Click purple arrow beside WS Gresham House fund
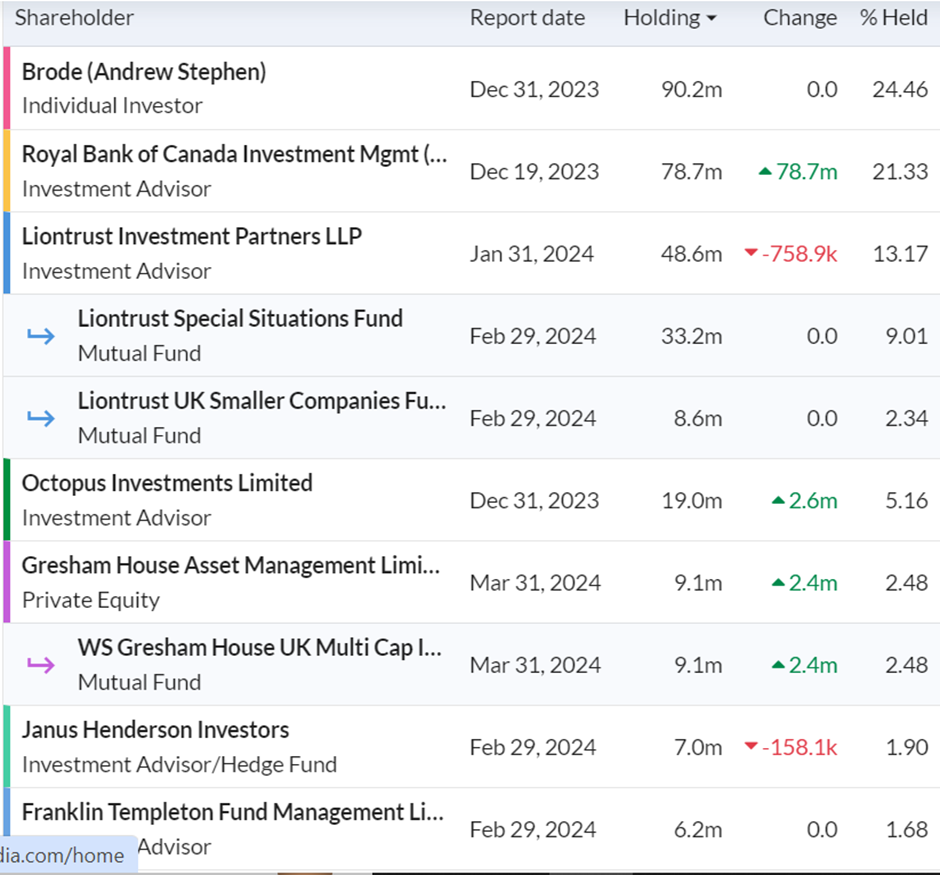 pos(41,665)
